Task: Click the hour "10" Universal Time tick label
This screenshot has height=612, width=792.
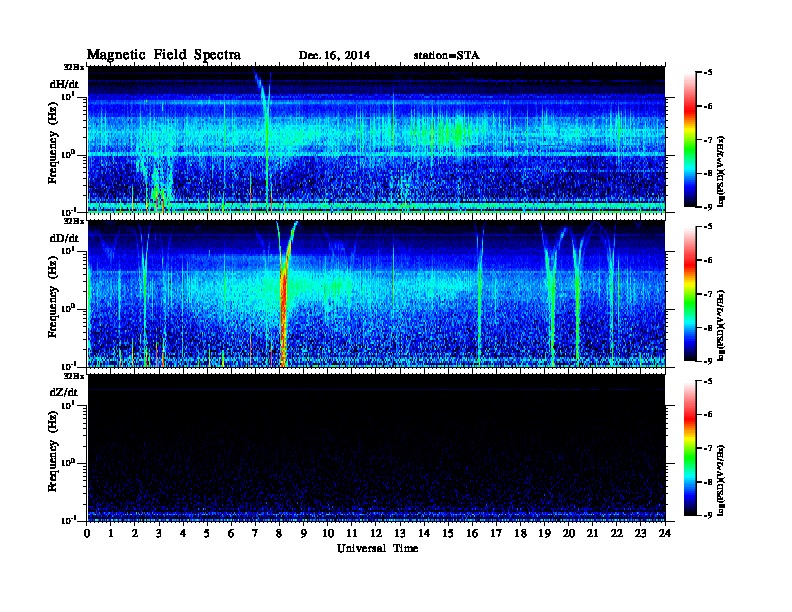Action: [x=328, y=533]
